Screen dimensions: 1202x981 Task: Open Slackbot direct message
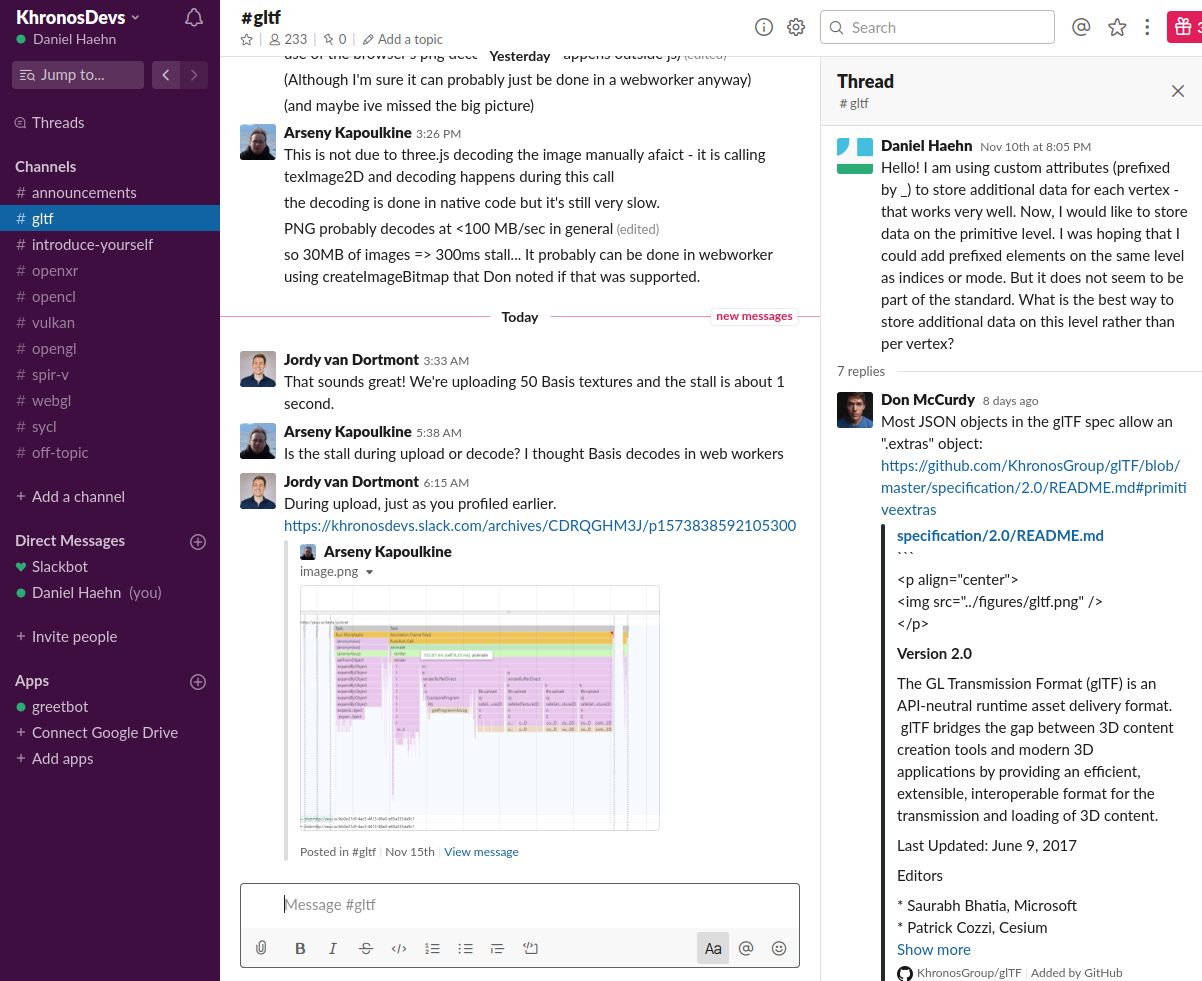point(110,566)
